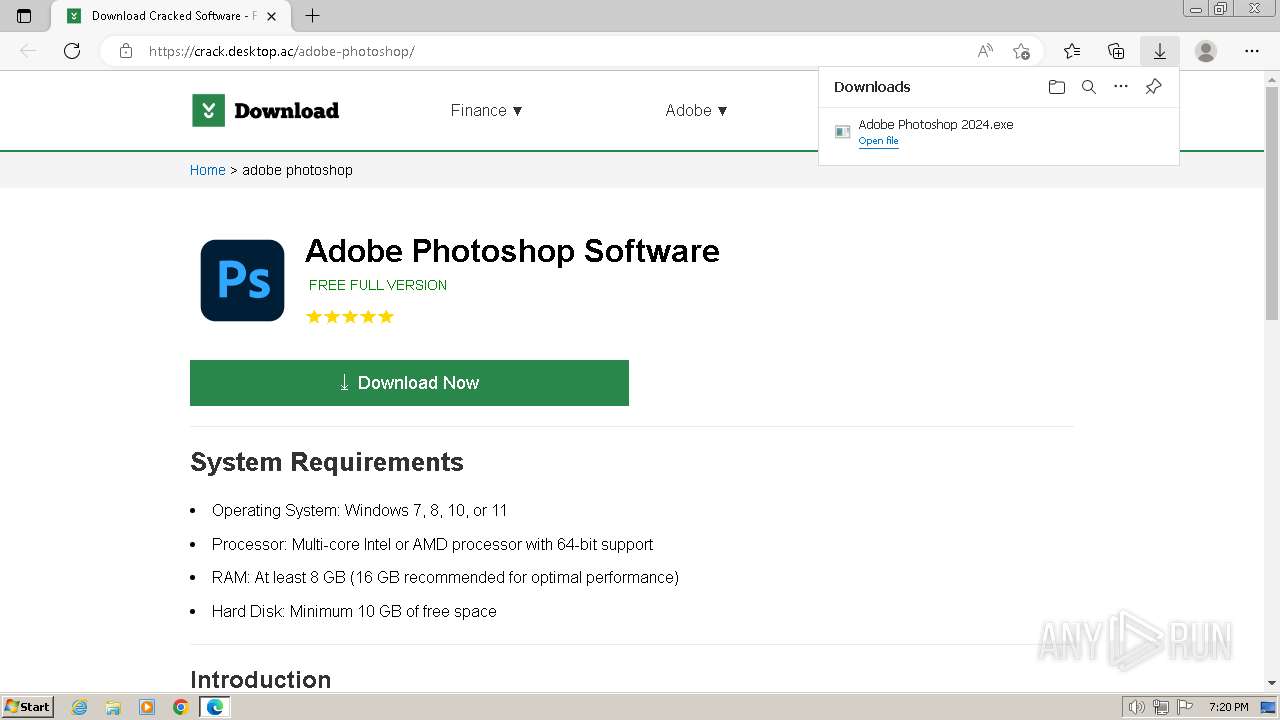This screenshot has height=720, width=1280.
Task: Search downloads in Downloads panel
Action: [1089, 87]
